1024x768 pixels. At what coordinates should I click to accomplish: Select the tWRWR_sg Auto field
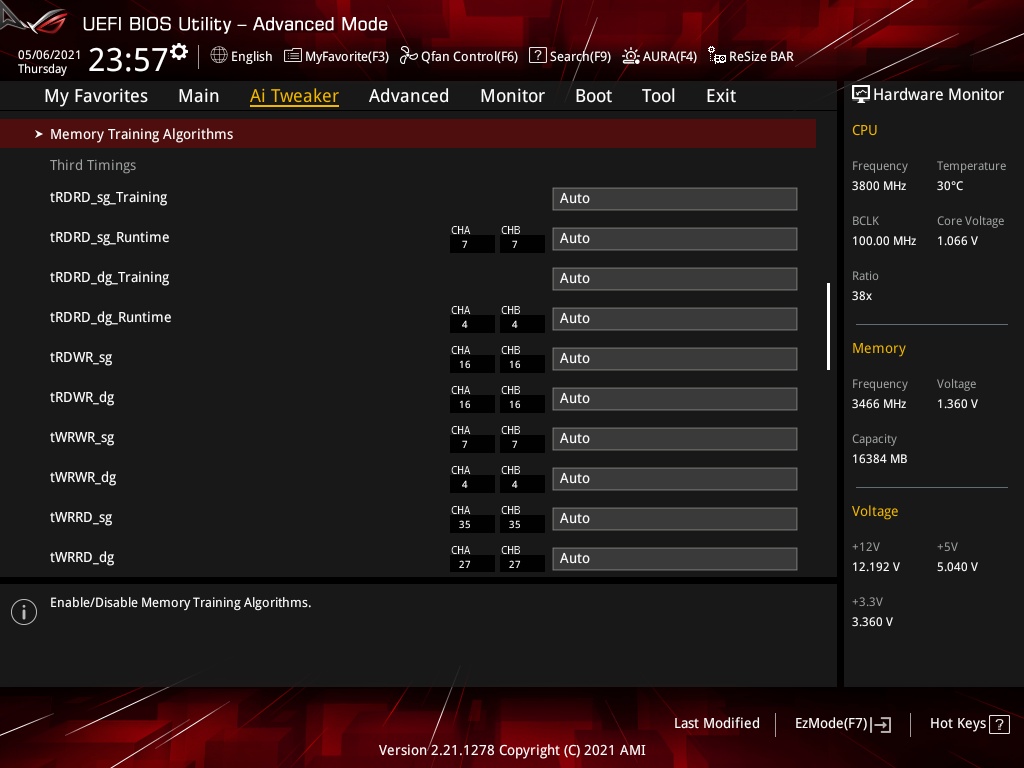[675, 438]
